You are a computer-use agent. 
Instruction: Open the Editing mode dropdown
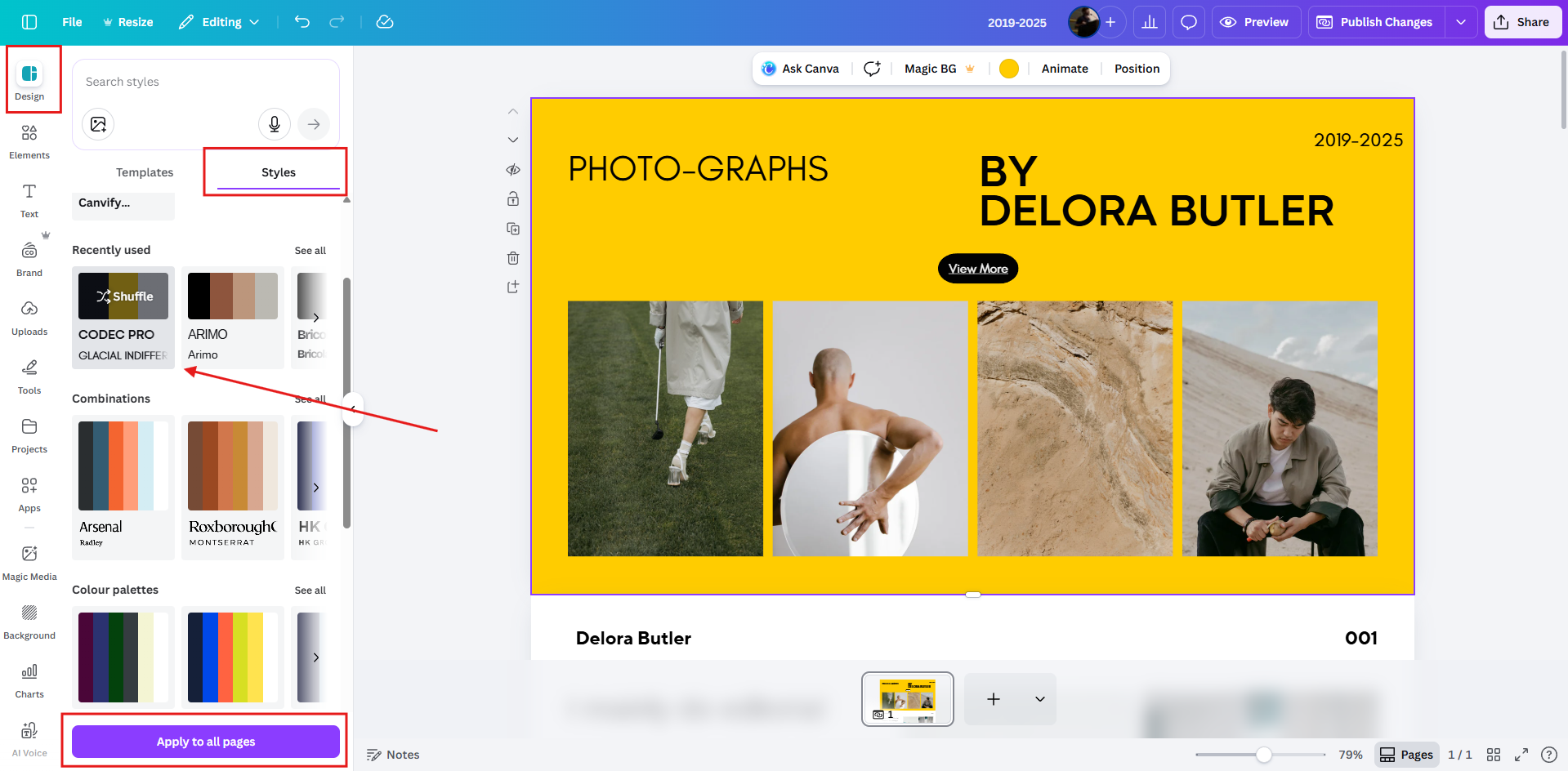tap(219, 22)
